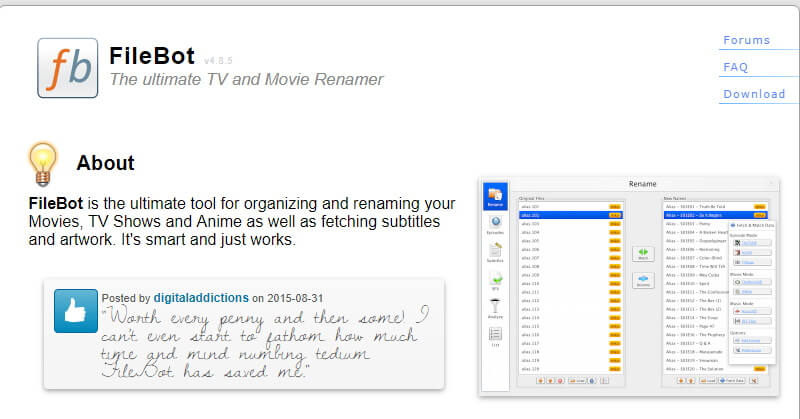
Task: Select the Rename panel icon in the sidebar
Action: [x=495, y=197]
